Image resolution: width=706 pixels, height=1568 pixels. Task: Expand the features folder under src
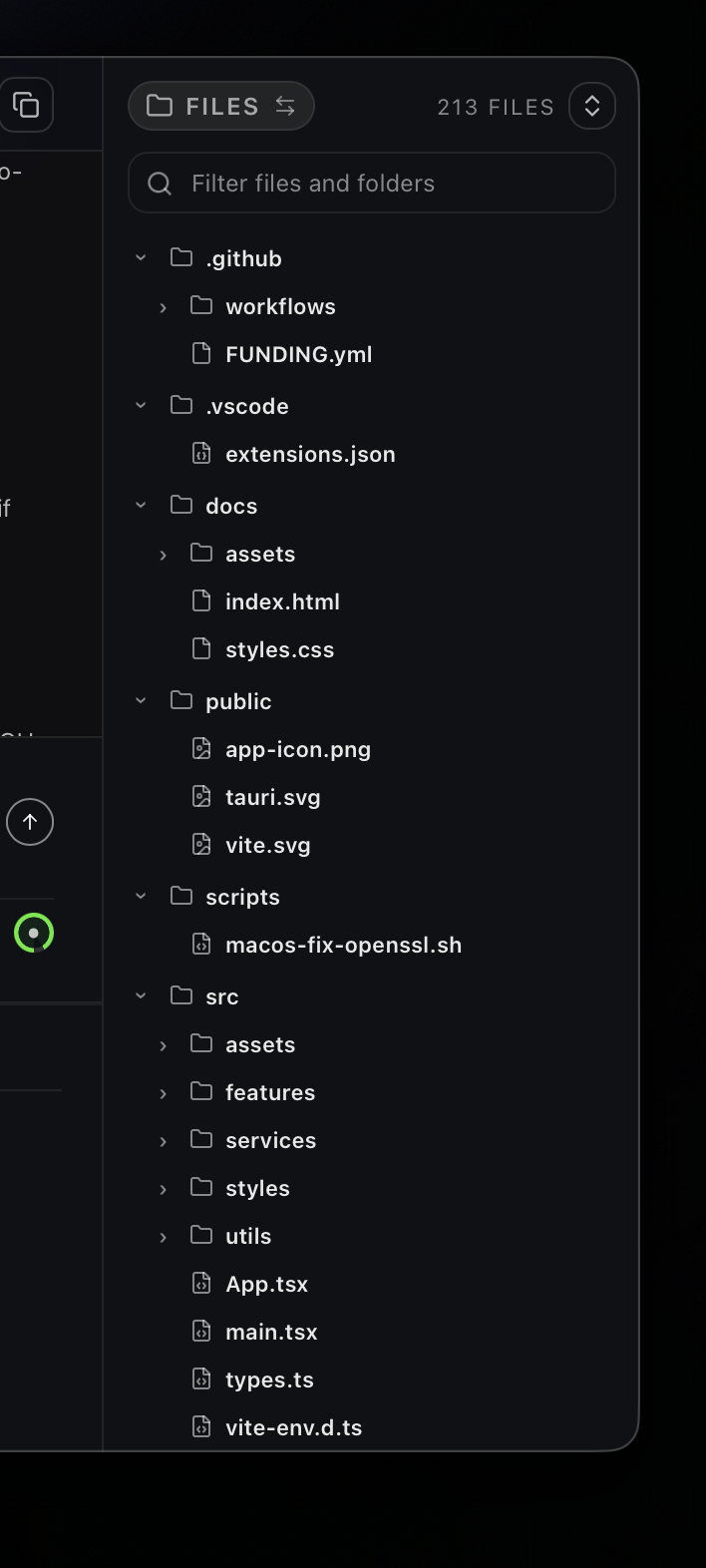pyautogui.click(x=163, y=1091)
